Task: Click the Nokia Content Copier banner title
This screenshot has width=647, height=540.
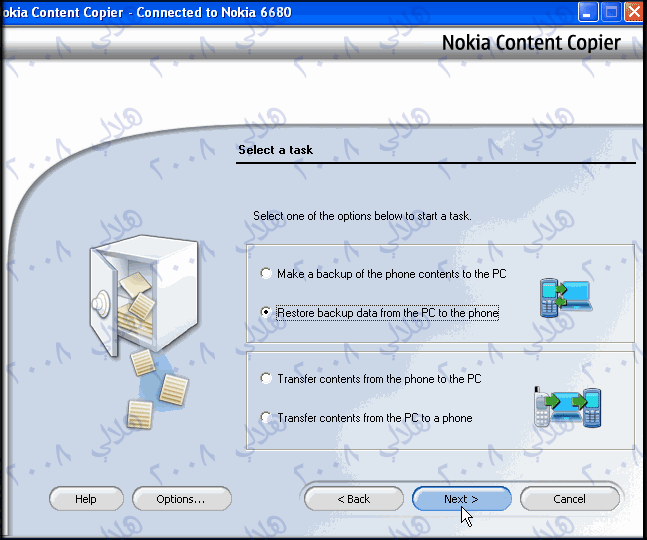Action: 531,43
